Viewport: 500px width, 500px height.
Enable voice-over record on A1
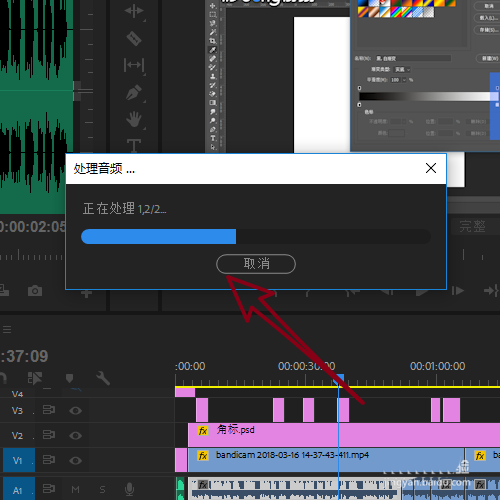pos(129,489)
